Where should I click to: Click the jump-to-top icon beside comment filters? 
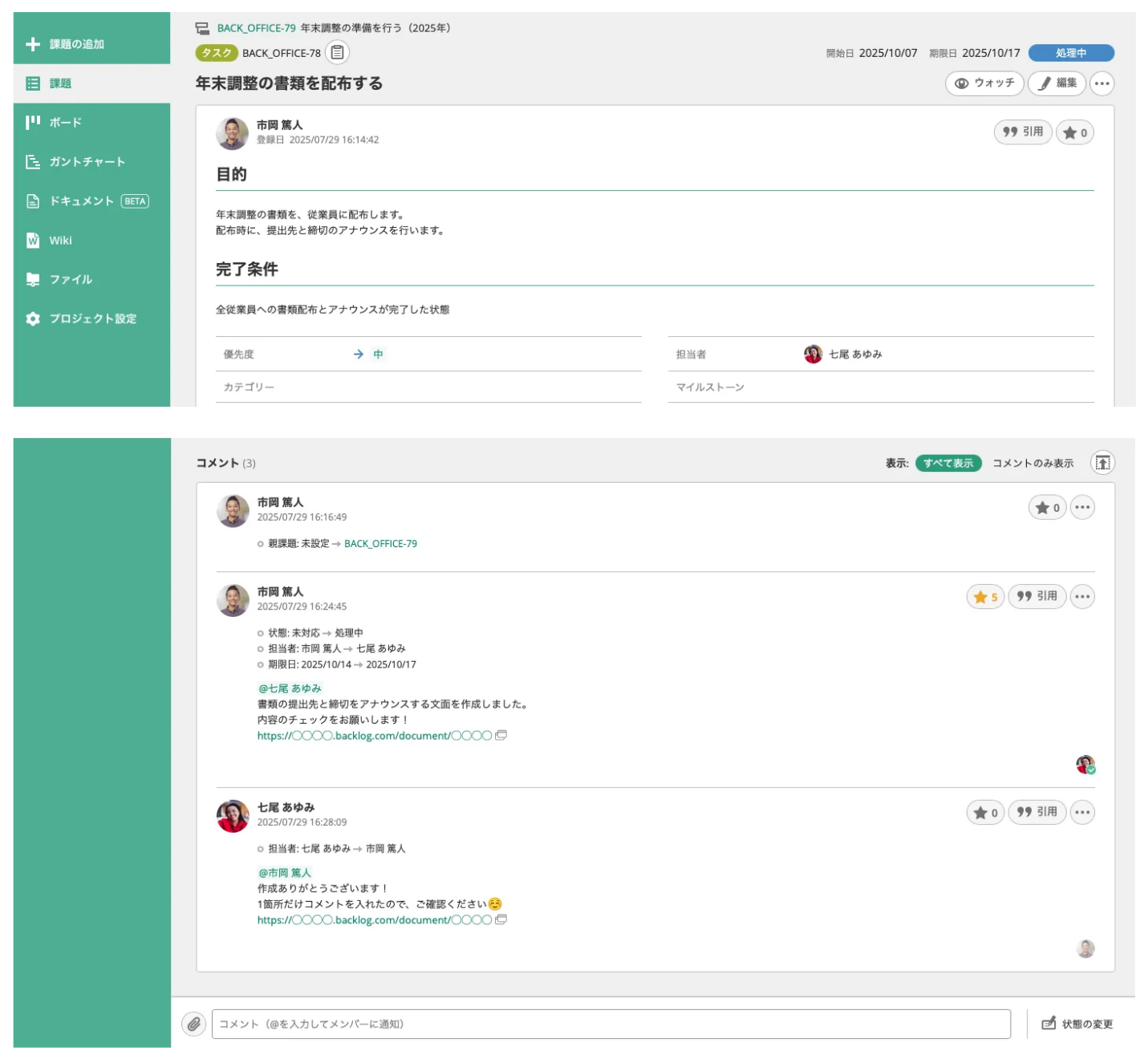[1103, 463]
